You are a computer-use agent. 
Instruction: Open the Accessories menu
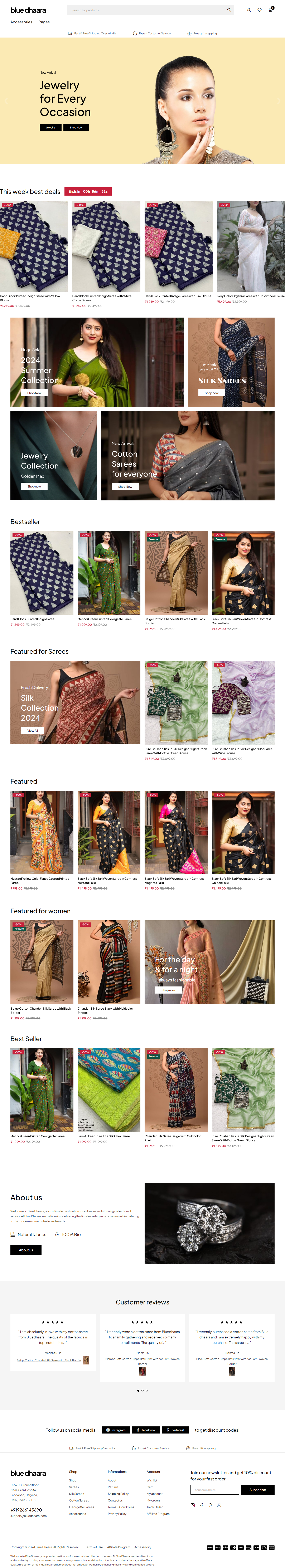(x=21, y=22)
